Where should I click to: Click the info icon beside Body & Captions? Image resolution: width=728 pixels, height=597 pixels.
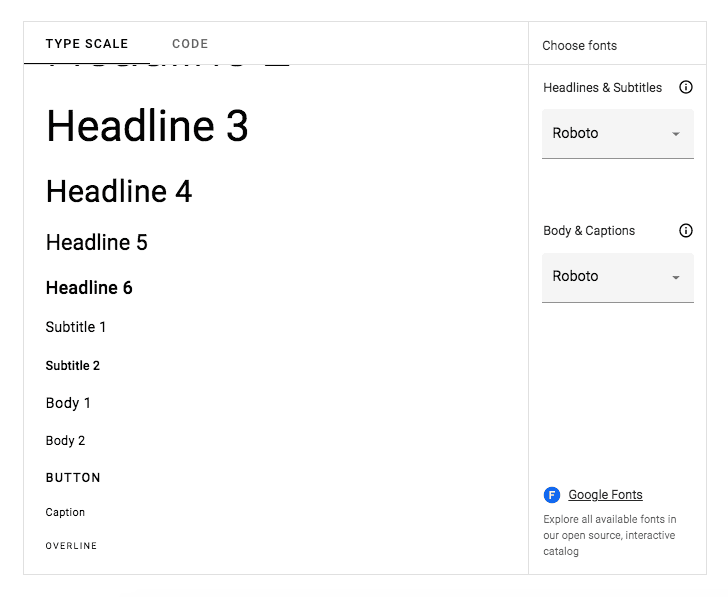[686, 231]
